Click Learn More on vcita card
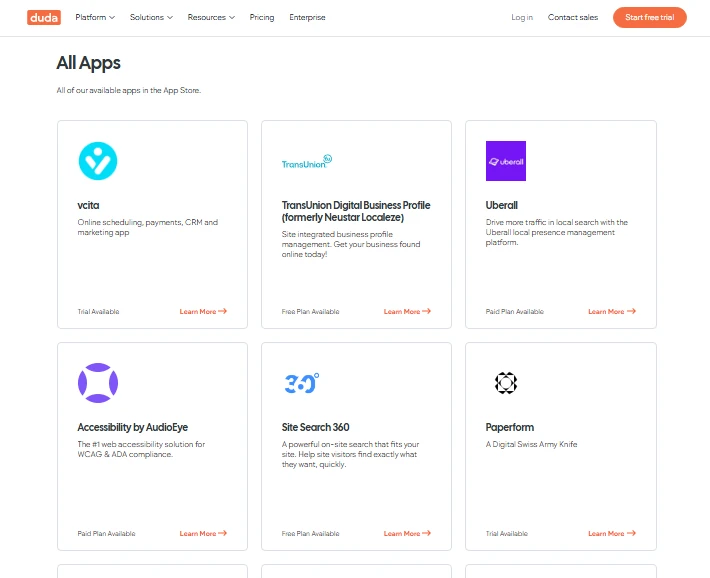This screenshot has height=578, width=710. pyautogui.click(x=203, y=311)
